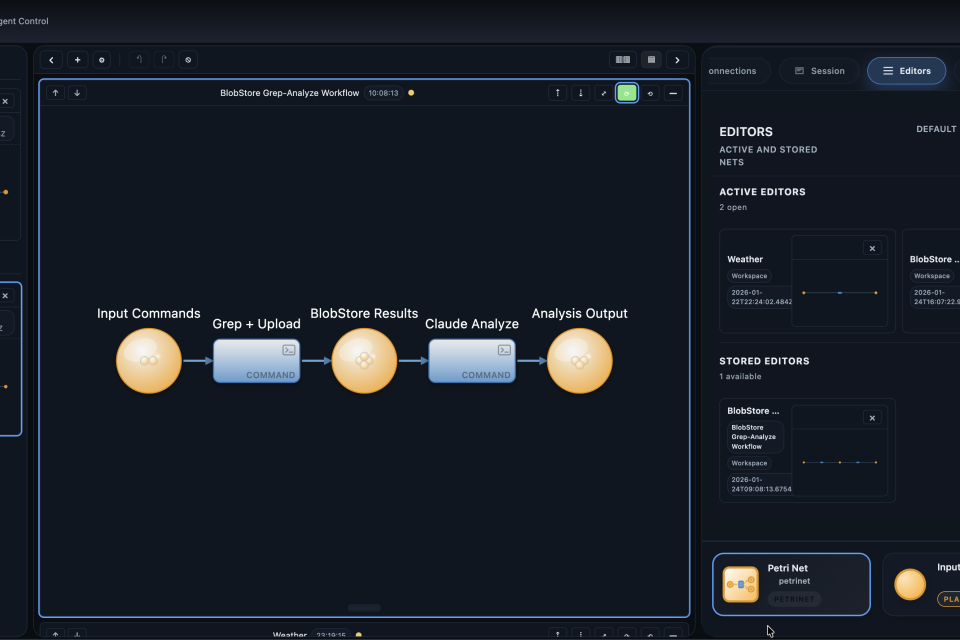960x640 pixels.
Task: Click the Input Commands place circle
Action: [x=149, y=360]
